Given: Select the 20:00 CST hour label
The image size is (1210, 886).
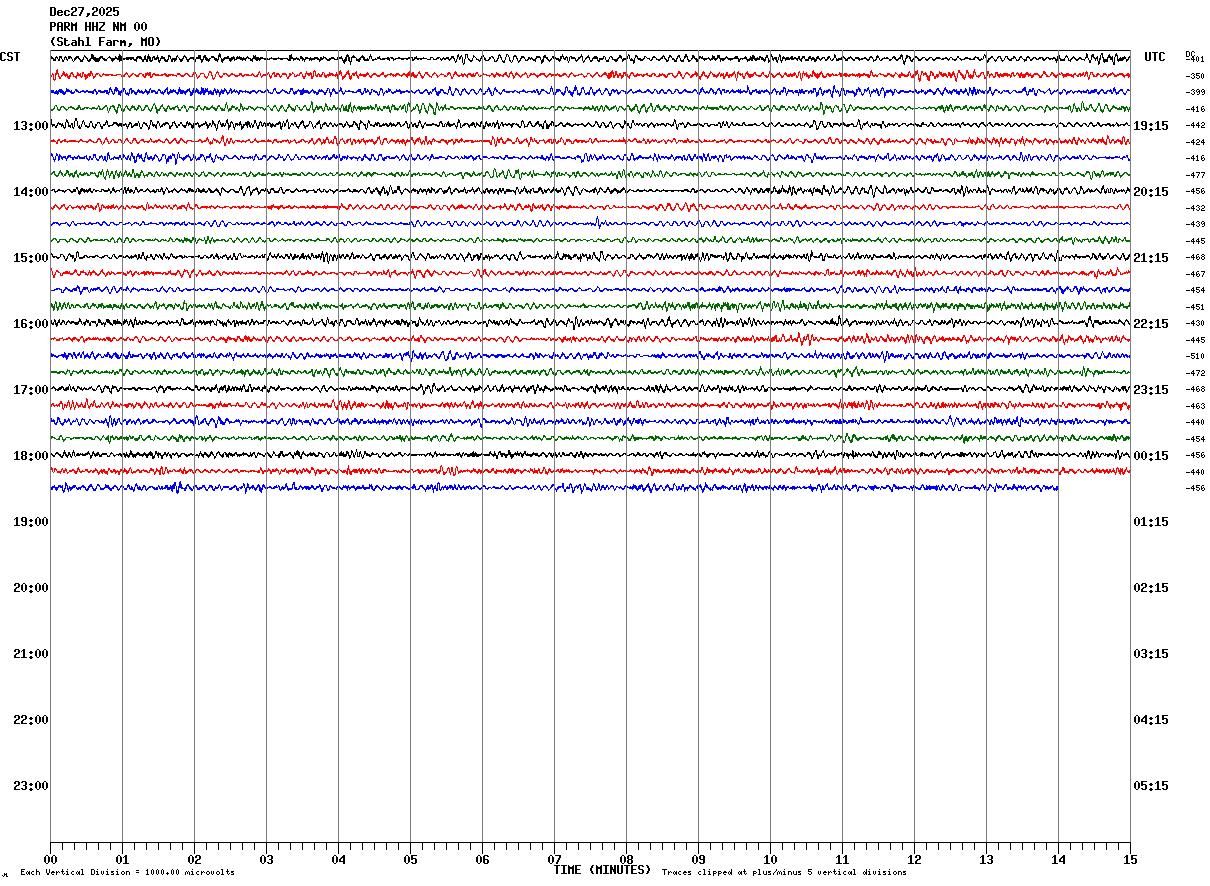Looking at the screenshot, I should tap(30, 587).
